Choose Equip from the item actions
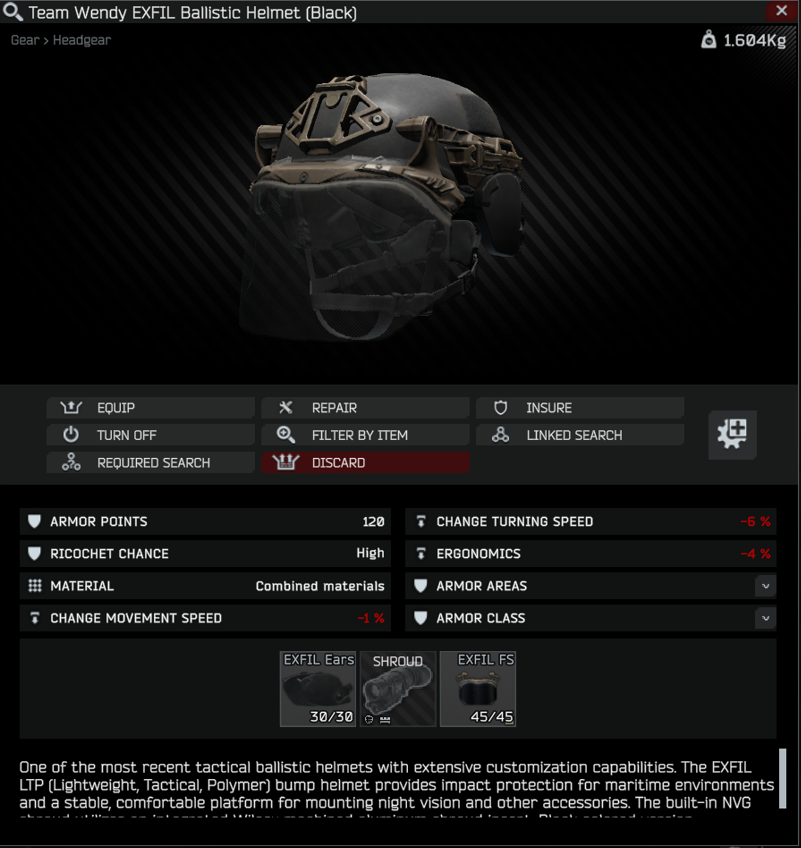This screenshot has height=848, width=801. click(x=150, y=407)
